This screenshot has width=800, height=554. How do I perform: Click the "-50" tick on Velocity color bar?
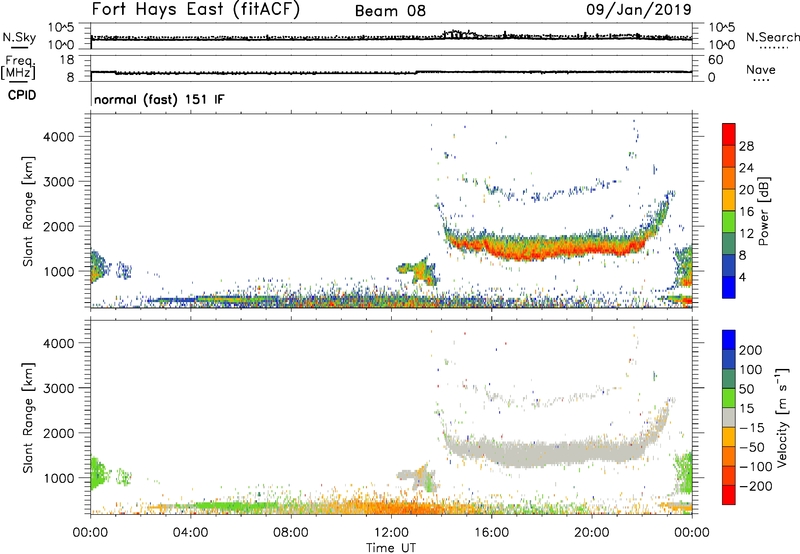(752, 447)
